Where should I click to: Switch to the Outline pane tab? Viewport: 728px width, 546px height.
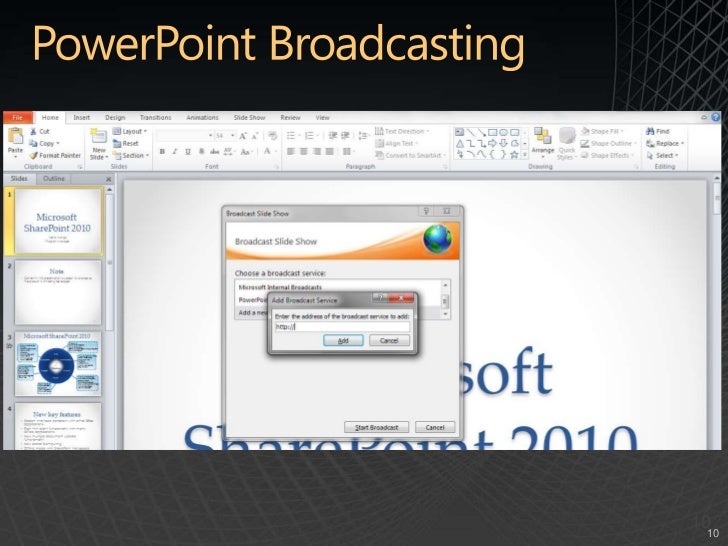click(x=54, y=179)
